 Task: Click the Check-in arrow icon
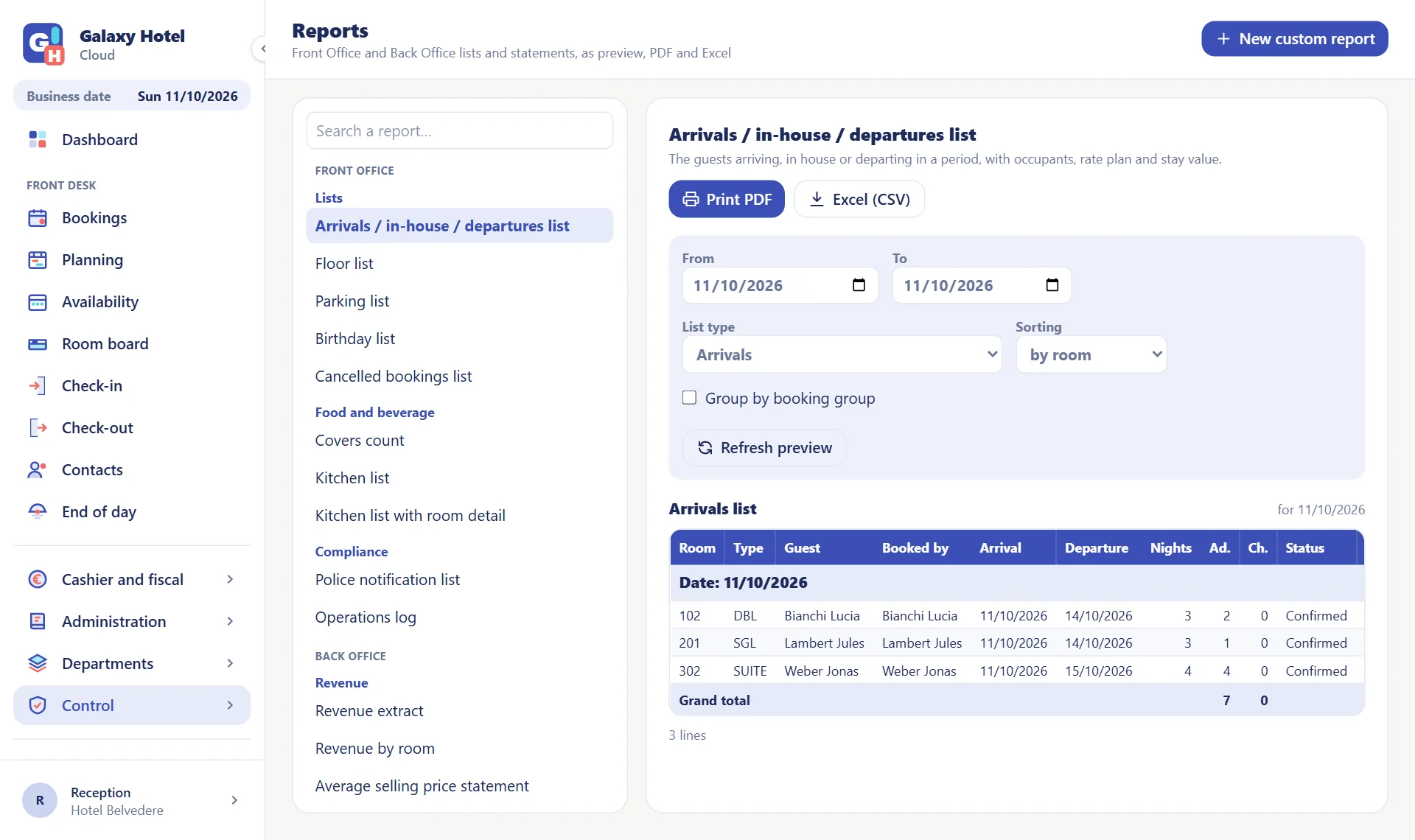[38, 386]
